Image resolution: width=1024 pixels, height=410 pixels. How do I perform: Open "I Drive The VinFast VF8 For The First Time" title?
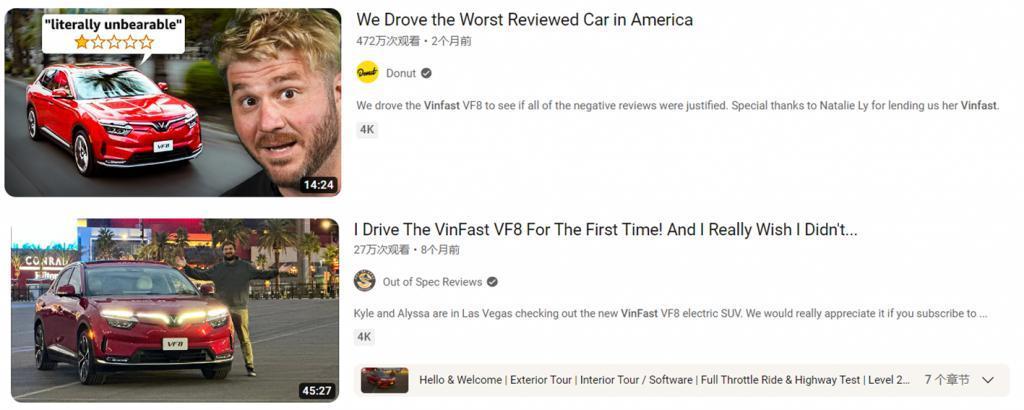point(605,229)
